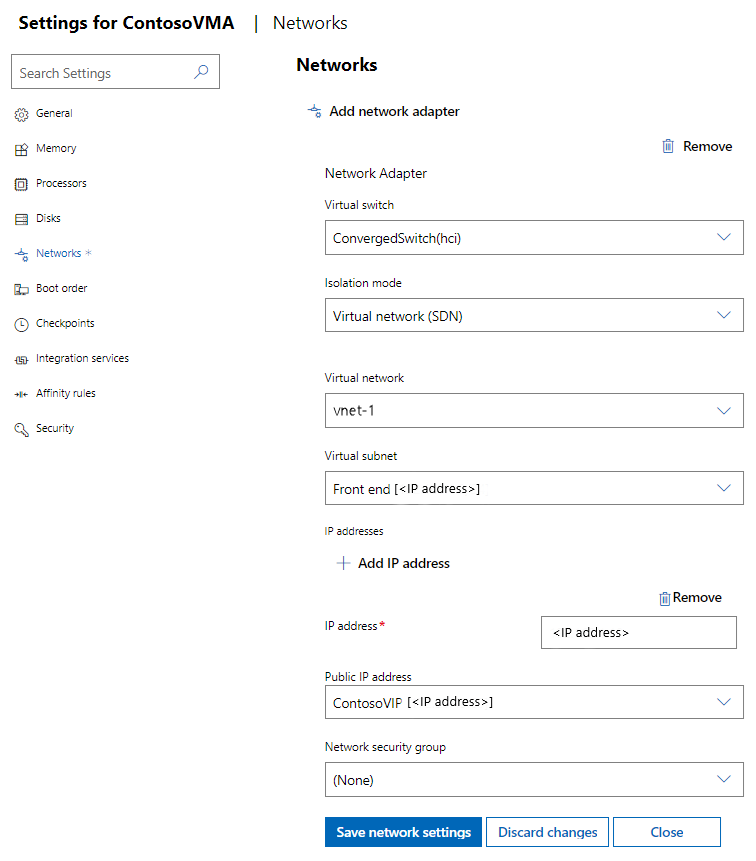Image resolution: width=756 pixels, height=861 pixels.
Task: Click the Disks icon in sidebar
Action: 21,220
